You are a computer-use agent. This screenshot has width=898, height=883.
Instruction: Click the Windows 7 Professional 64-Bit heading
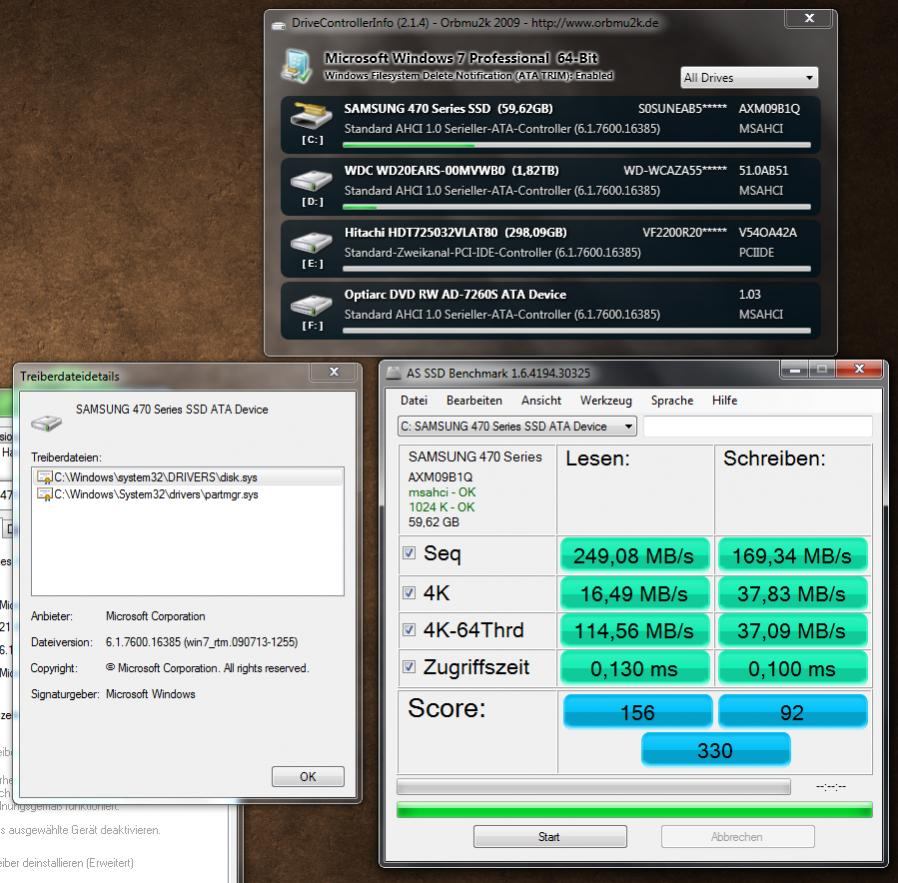click(461, 58)
